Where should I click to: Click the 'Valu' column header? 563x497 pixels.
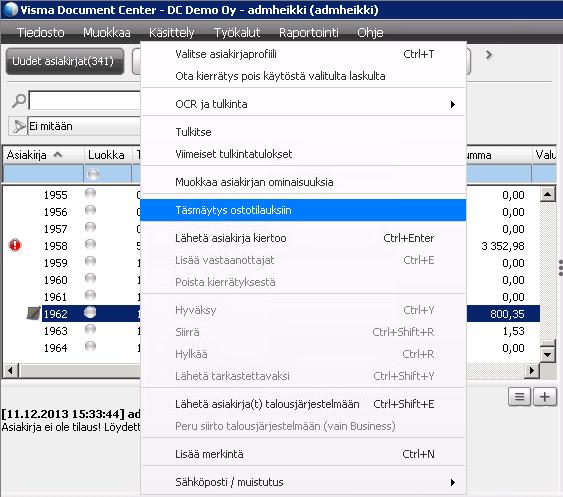(545, 155)
